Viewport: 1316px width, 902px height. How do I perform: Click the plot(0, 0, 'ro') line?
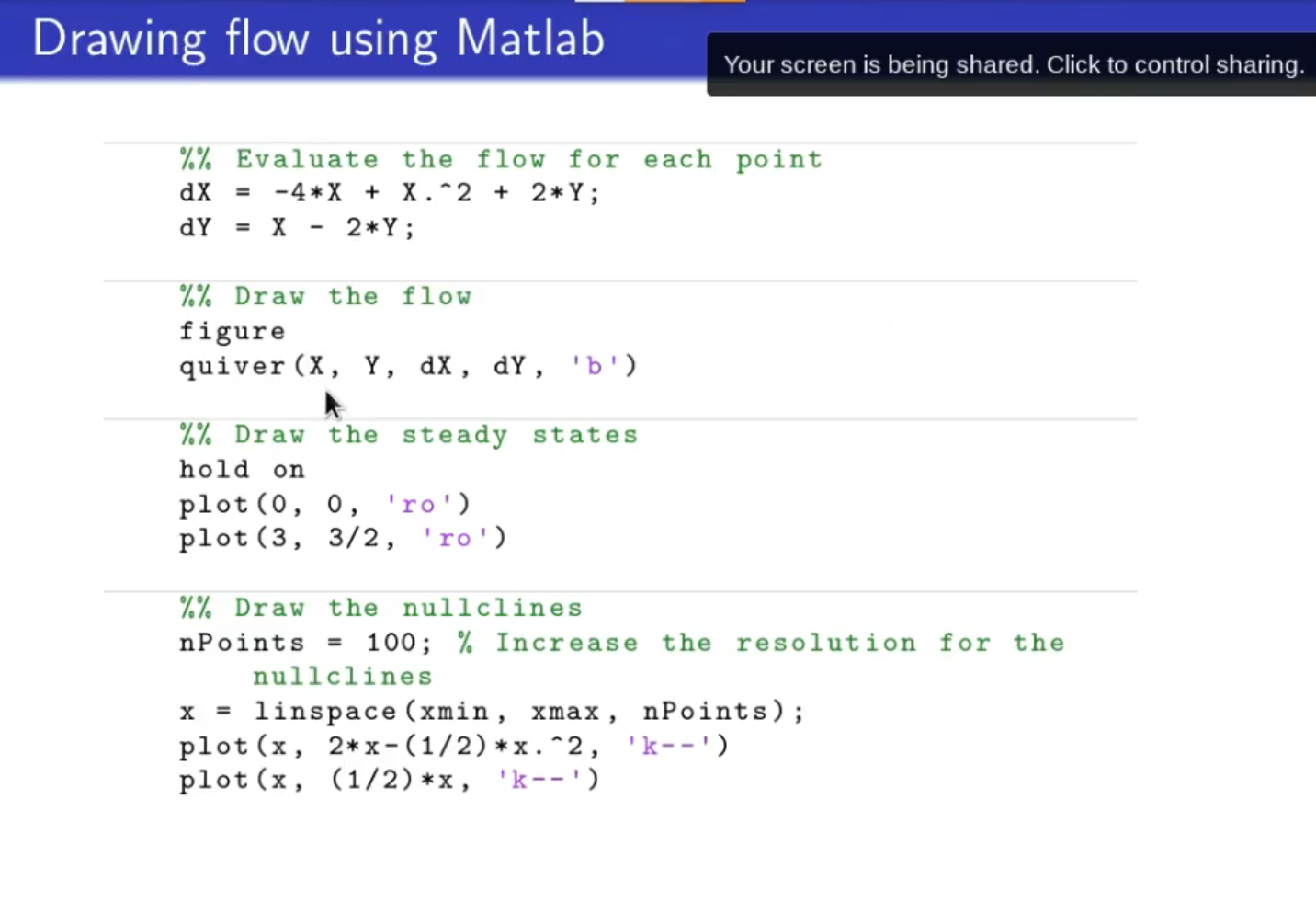pos(324,504)
